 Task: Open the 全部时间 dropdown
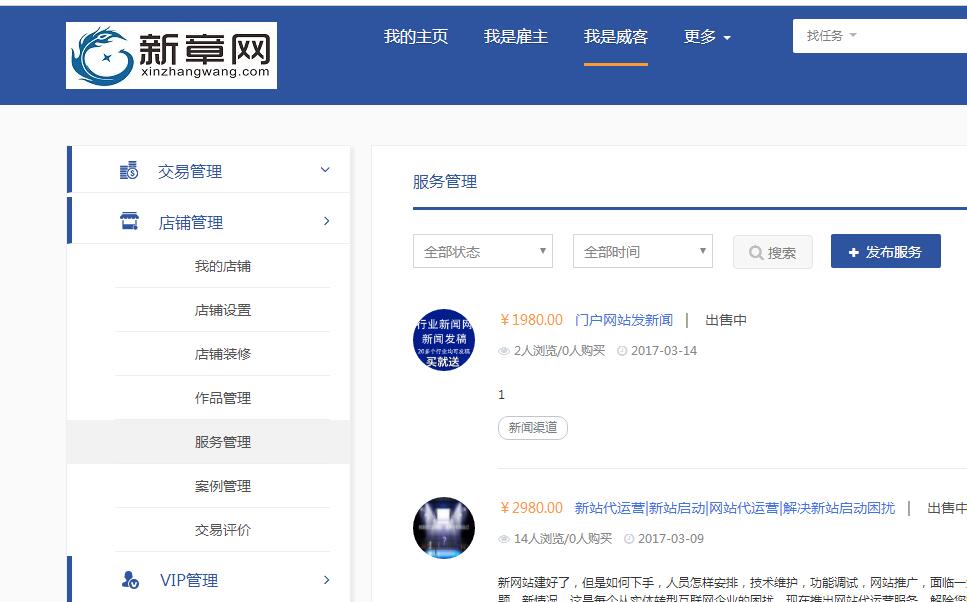[x=643, y=251]
